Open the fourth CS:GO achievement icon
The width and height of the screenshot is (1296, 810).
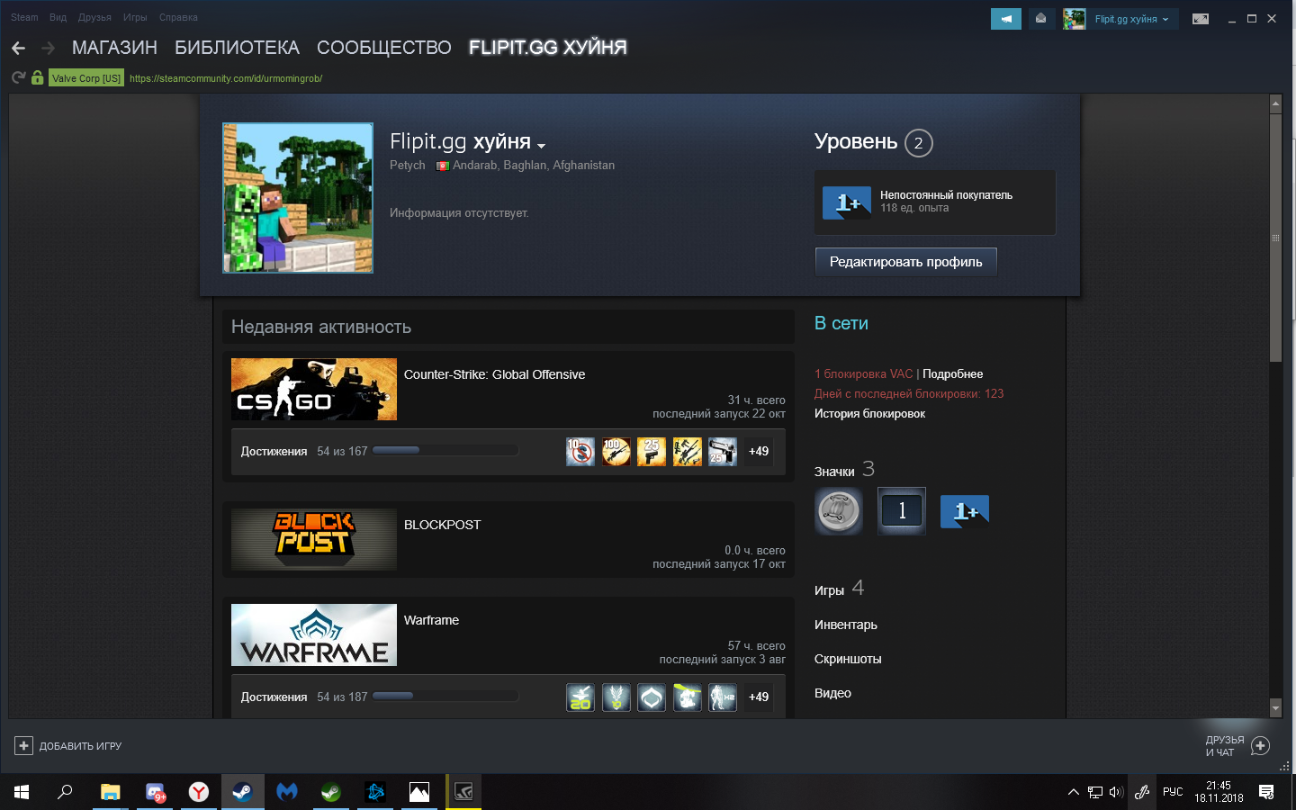click(x=687, y=451)
